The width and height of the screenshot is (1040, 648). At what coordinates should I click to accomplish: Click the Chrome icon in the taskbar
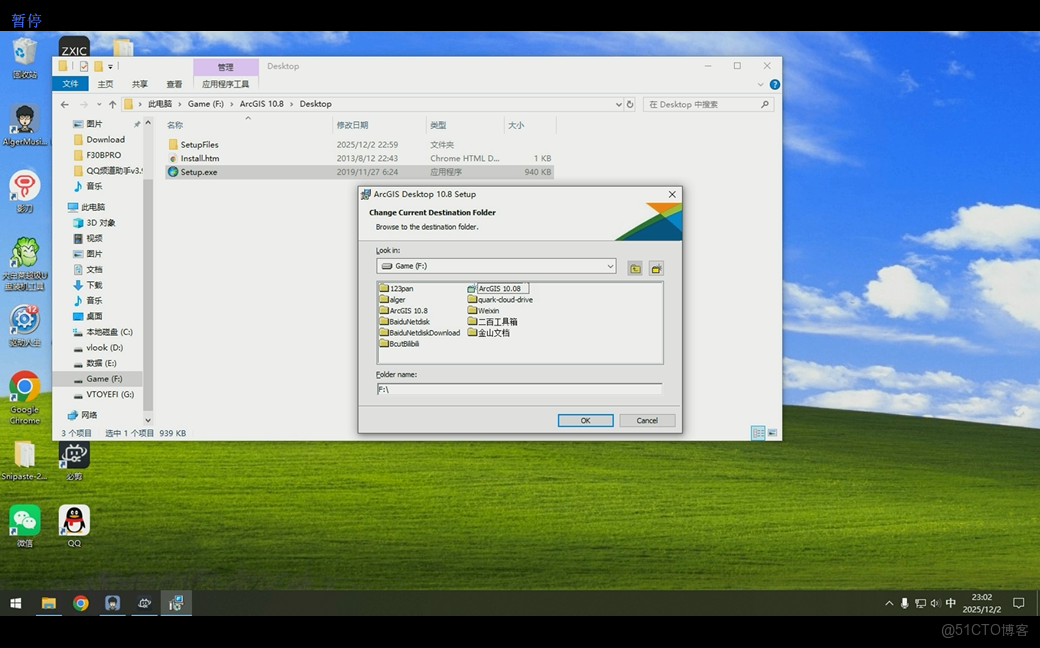point(81,603)
